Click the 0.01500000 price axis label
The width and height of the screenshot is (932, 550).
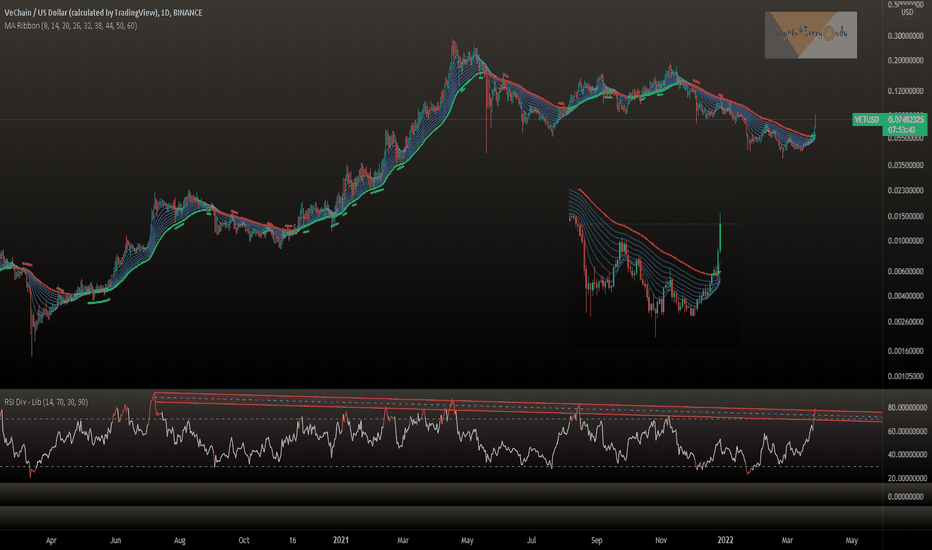(x=906, y=216)
